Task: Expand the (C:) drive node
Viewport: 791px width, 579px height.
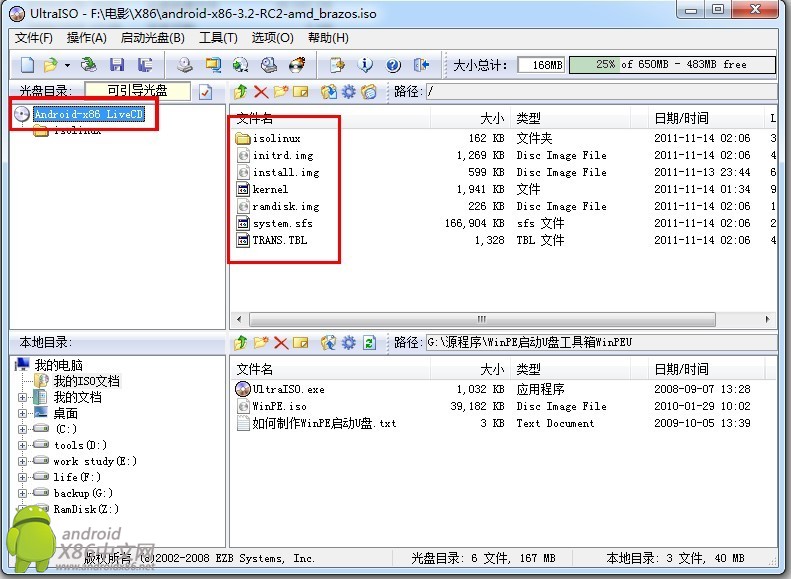Action: click(x=22, y=430)
